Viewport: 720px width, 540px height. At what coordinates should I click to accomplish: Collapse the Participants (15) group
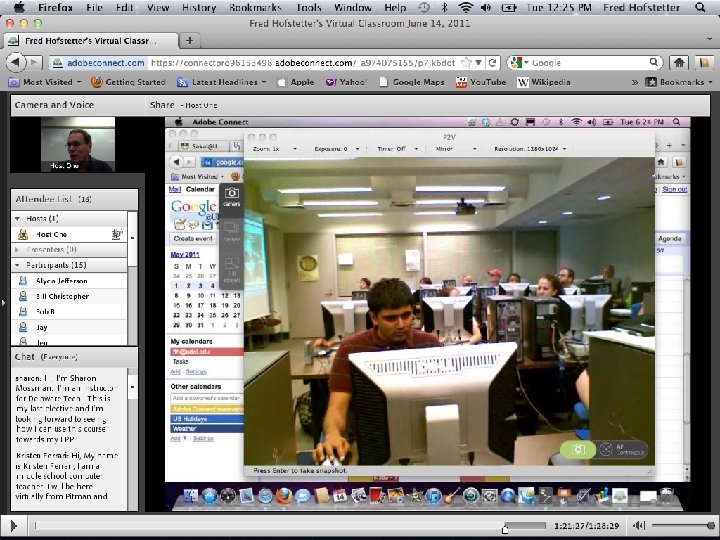pyautogui.click(x=17, y=265)
